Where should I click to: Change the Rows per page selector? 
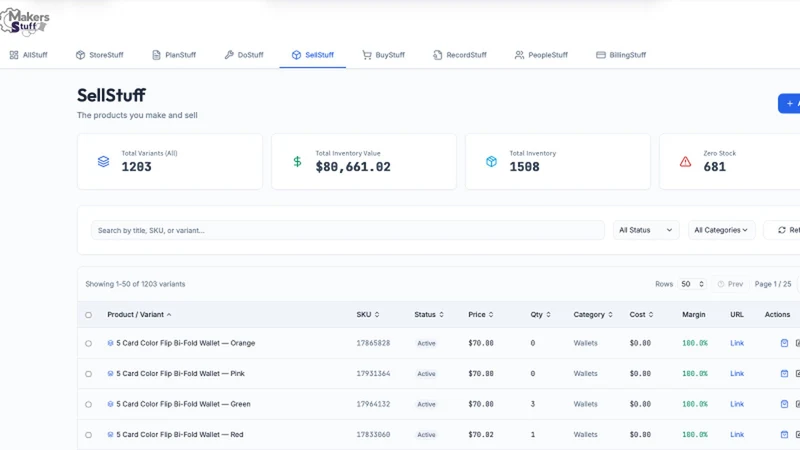pos(692,284)
